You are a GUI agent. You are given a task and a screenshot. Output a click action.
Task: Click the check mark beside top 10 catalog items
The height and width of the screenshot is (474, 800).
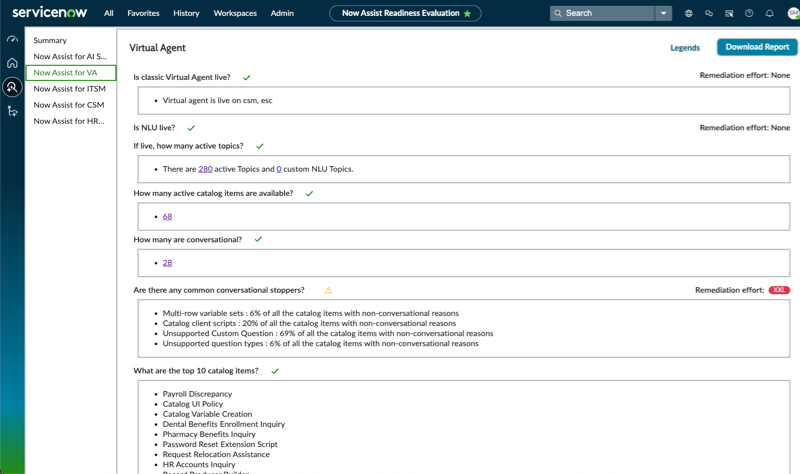pos(275,371)
